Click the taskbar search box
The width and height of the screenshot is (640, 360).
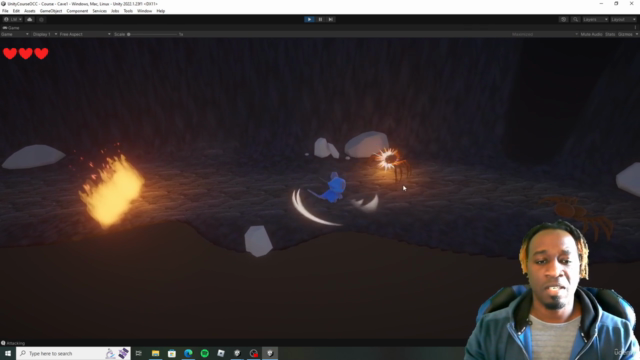click(x=73, y=353)
